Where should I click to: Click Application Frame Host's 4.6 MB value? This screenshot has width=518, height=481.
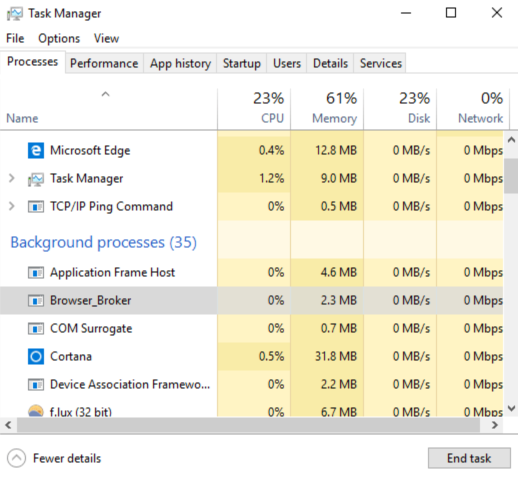339,273
